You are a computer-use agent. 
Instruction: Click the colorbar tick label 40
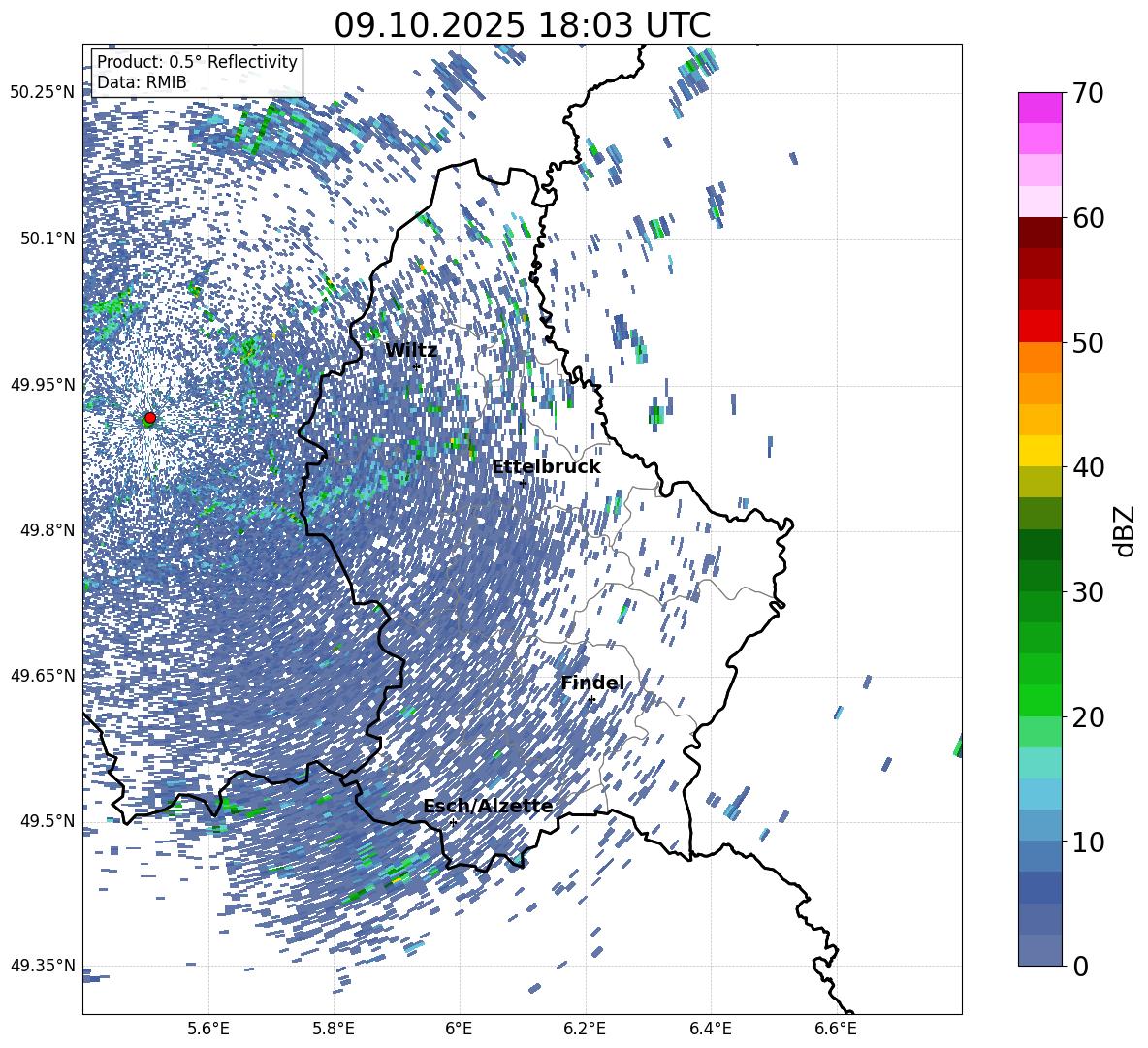[x=1088, y=467]
